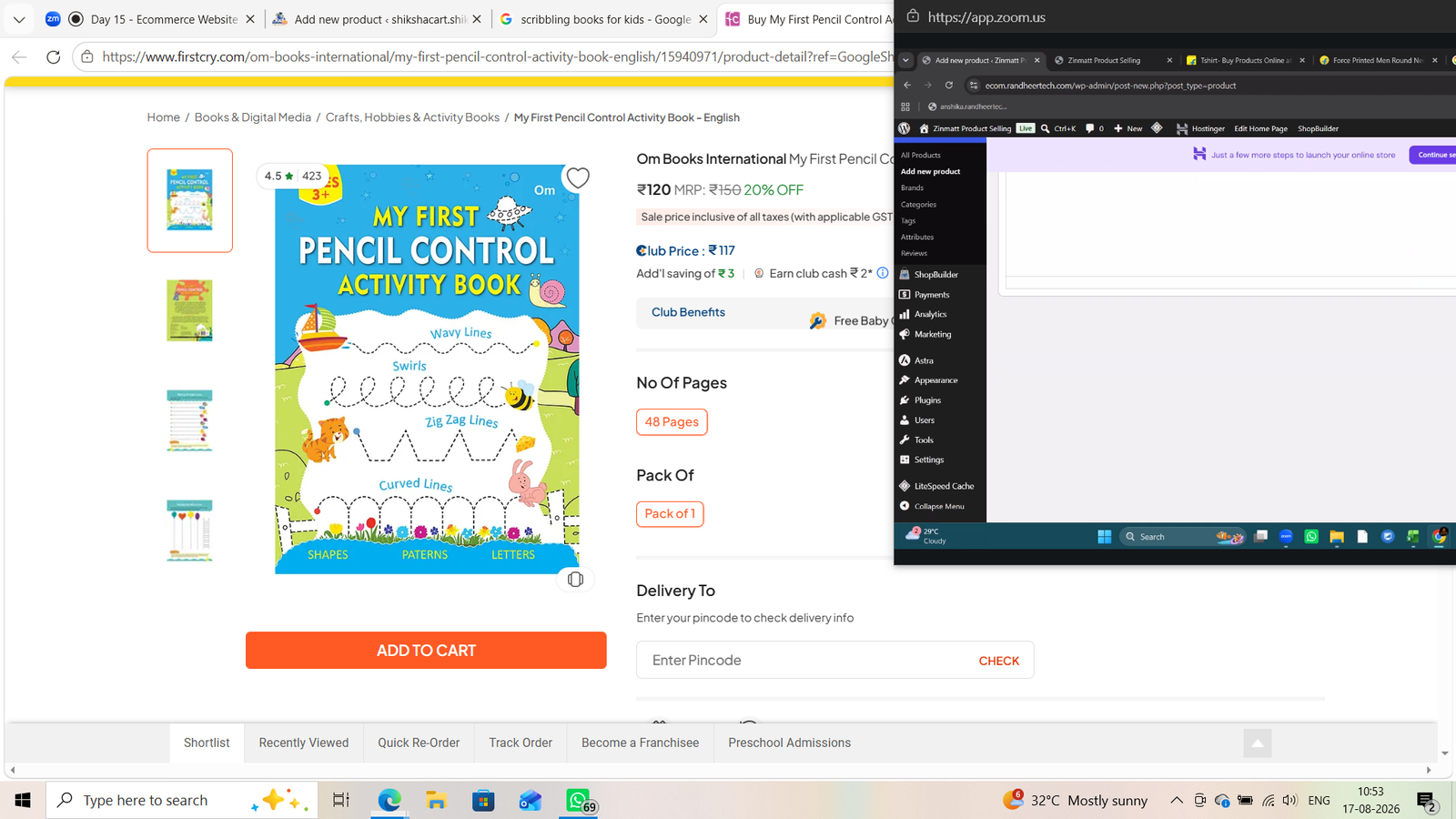Image resolution: width=1456 pixels, height=819 pixels.
Task: Open Microsoft Store from the main taskbar
Action: click(483, 800)
